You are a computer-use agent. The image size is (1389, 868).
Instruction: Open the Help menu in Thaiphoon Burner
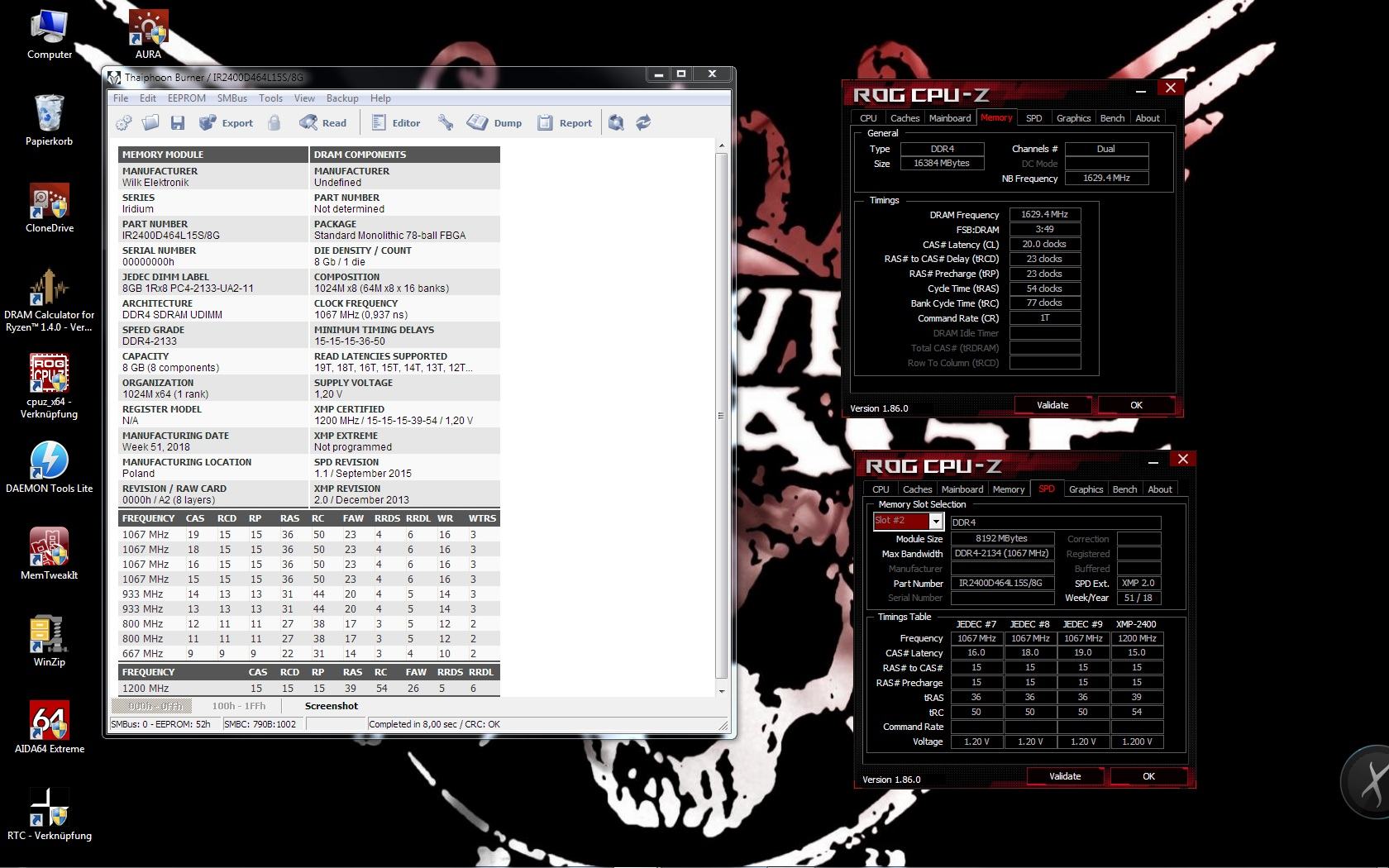[380, 98]
